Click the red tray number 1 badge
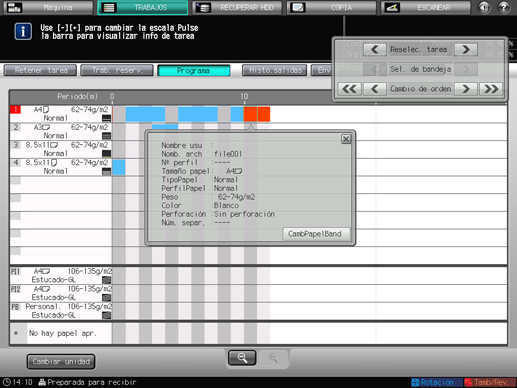 (x=16, y=110)
